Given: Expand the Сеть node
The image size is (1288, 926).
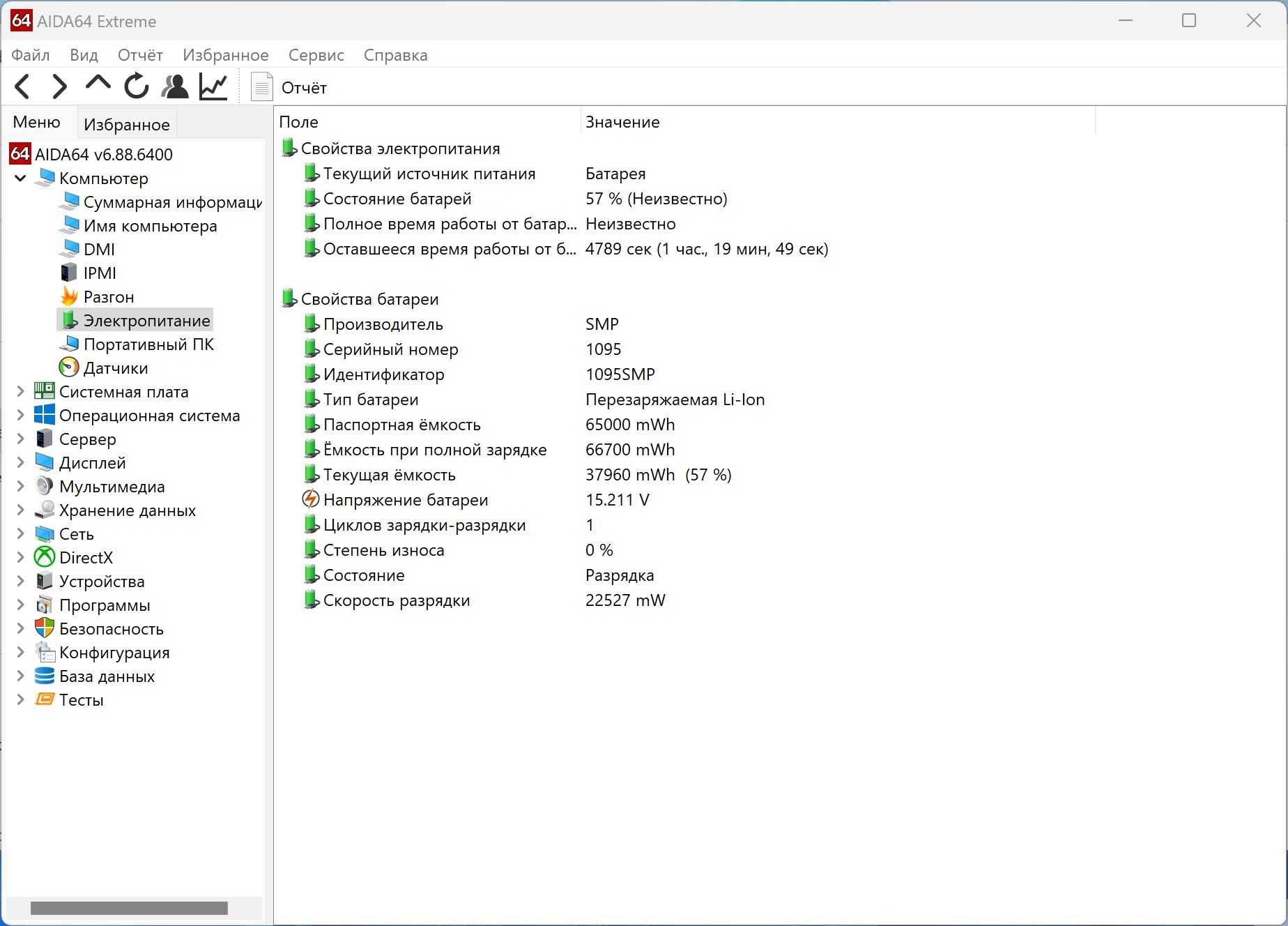Looking at the screenshot, I should coord(20,533).
